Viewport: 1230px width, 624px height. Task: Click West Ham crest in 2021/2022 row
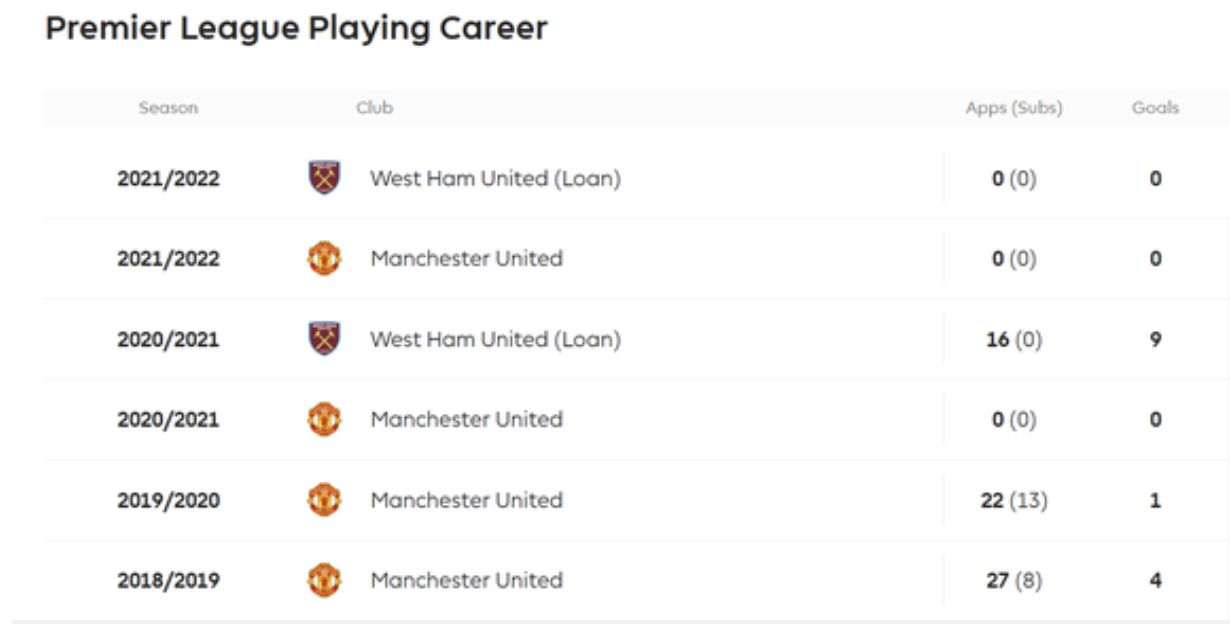[324, 179]
